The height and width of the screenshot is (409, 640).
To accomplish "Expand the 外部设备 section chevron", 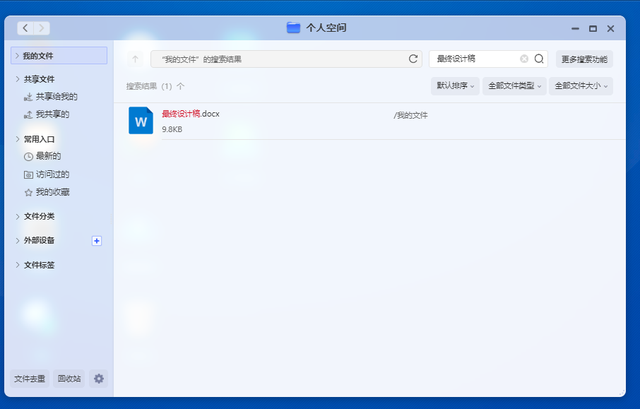I will 18,240.
